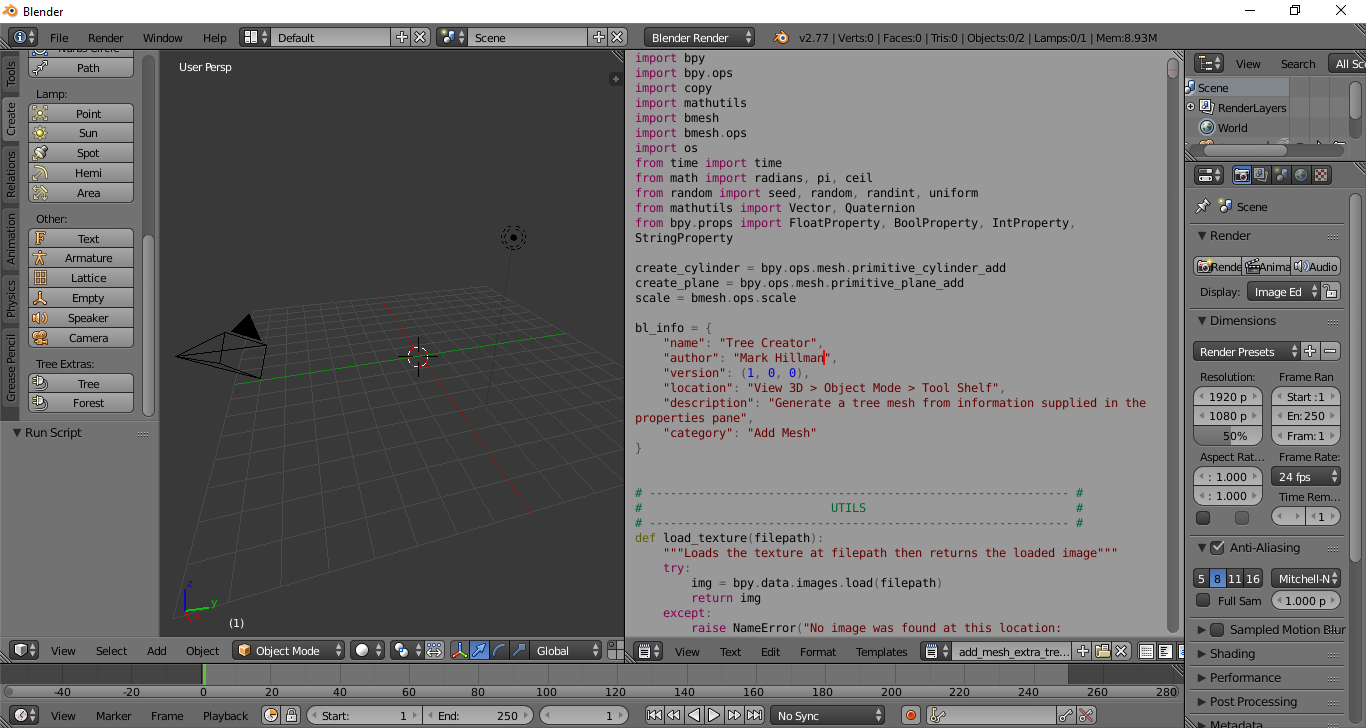Select the Render Layers properties tab icon
Viewport: 1366px width, 728px height.
(1261, 175)
